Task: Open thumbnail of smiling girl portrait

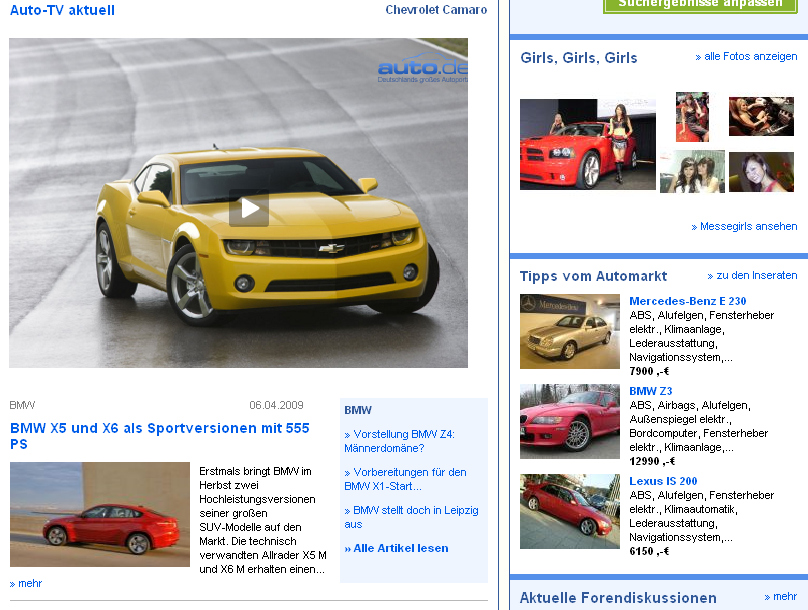Action: pos(761,172)
